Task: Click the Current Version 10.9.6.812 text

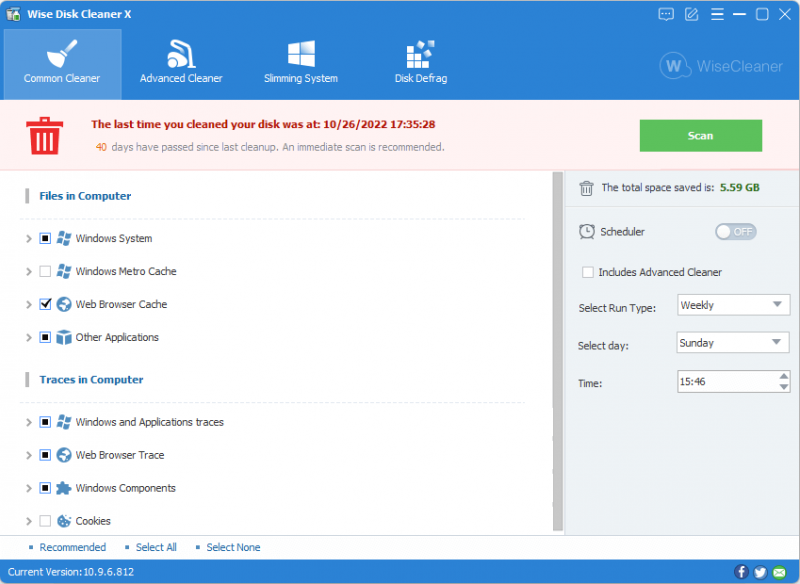Action: [70, 572]
